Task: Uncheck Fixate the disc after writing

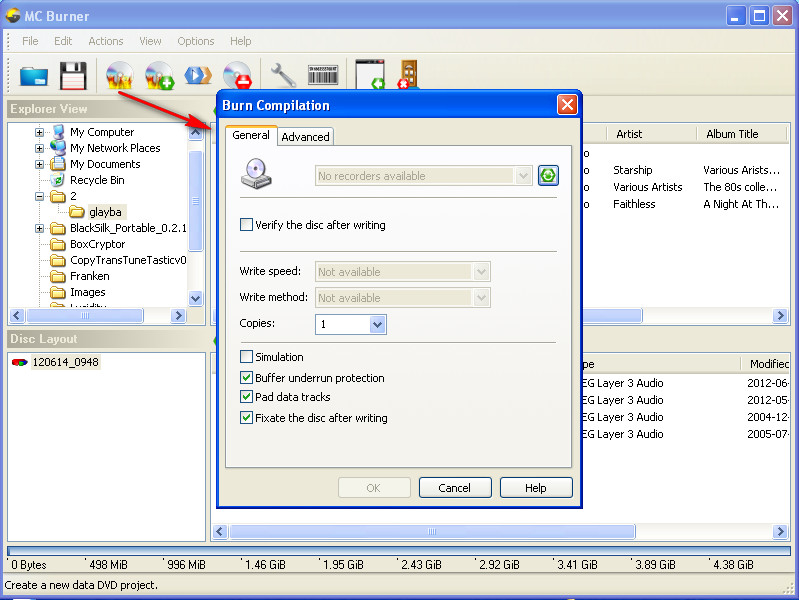Action: tap(247, 418)
